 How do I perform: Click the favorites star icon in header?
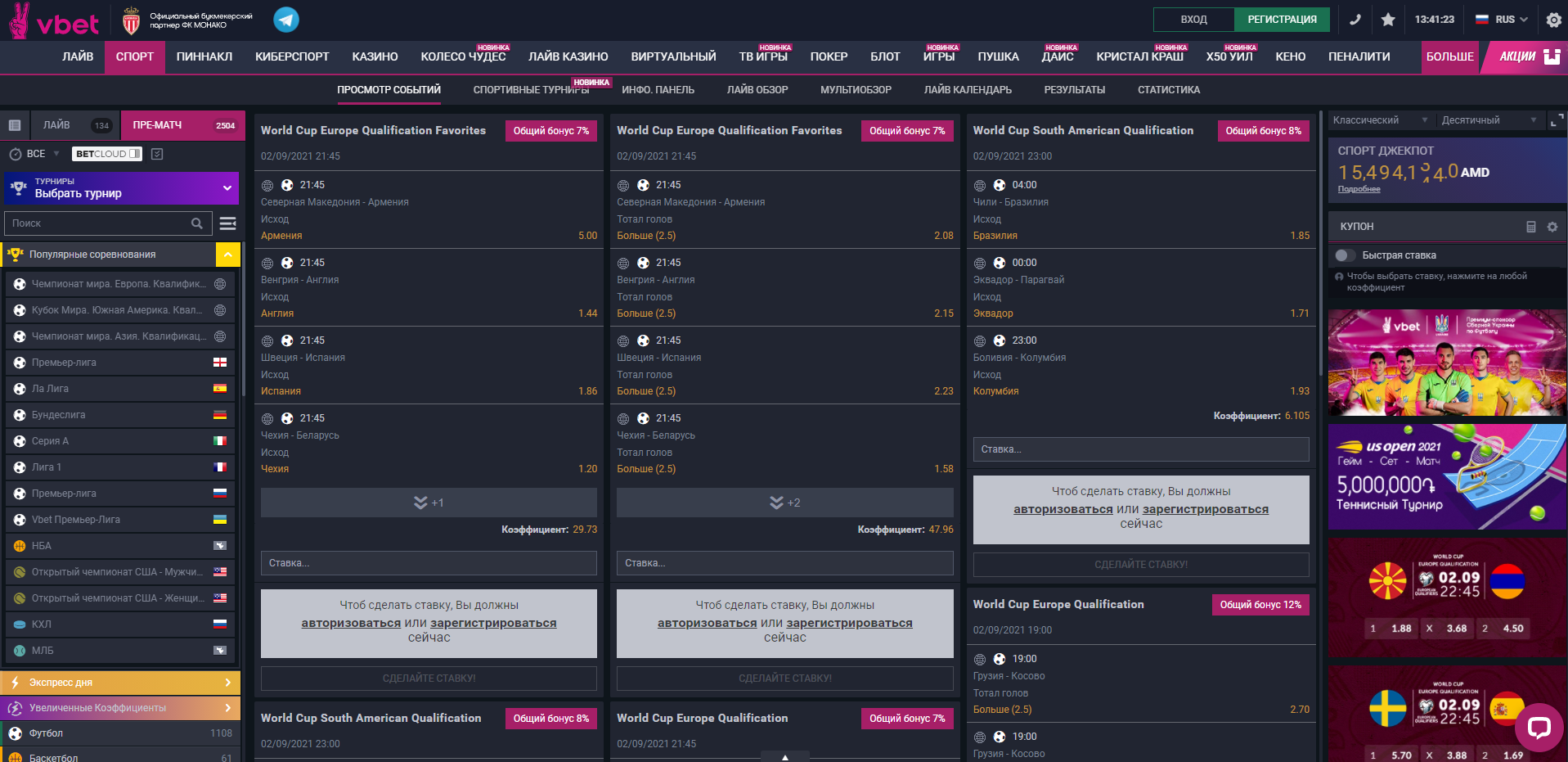1388,20
